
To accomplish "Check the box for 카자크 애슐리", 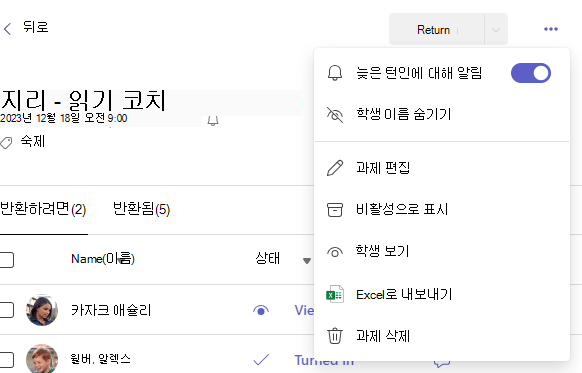I will click(x=6, y=310).
